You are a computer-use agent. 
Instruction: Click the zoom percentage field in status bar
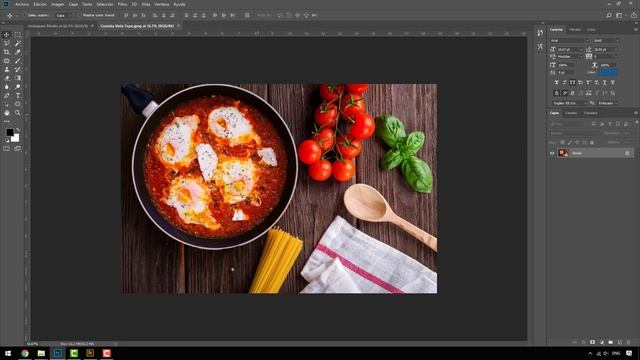(x=33, y=344)
